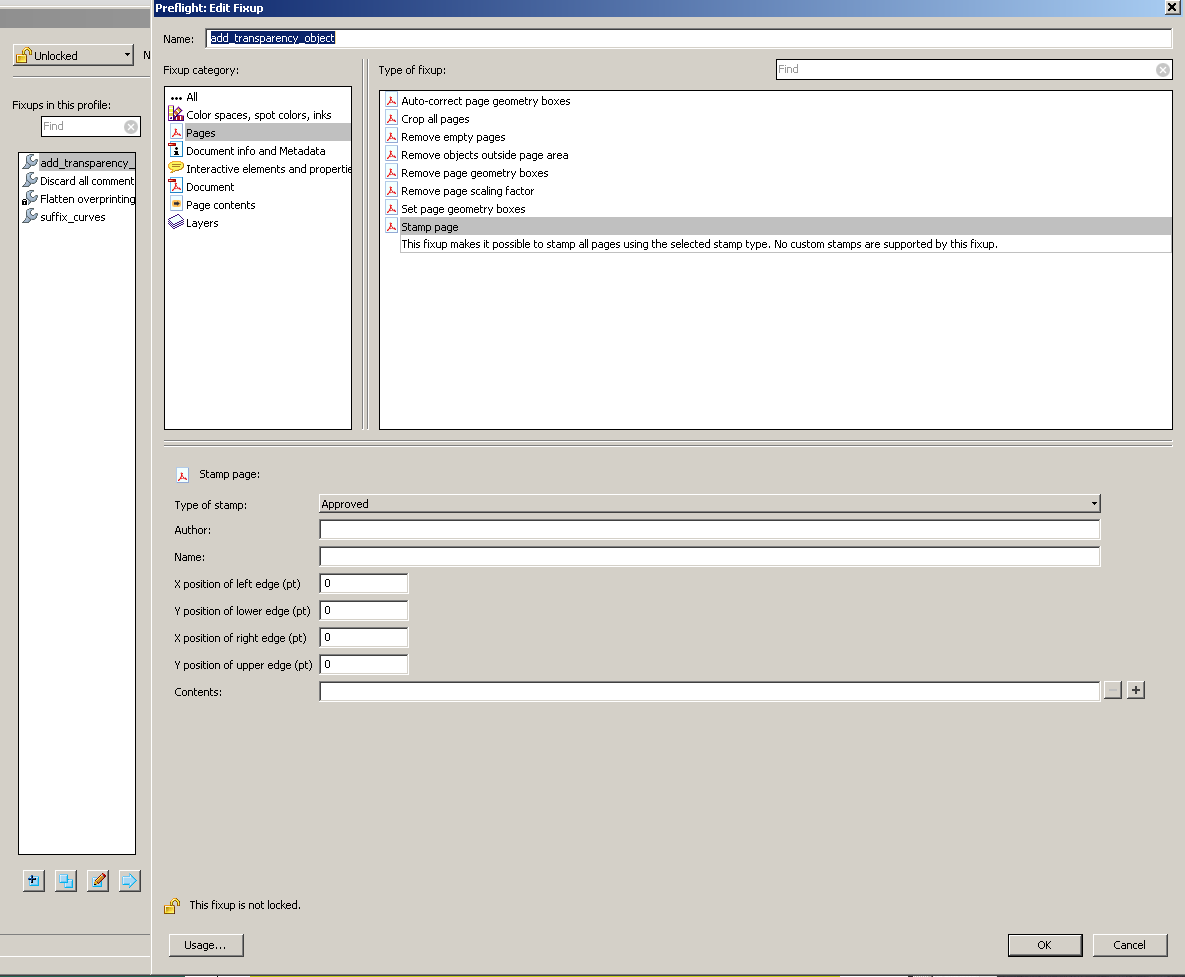Click the blue arrow export icon
Viewport: 1185px width, 977px height.
(x=130, y=880)
